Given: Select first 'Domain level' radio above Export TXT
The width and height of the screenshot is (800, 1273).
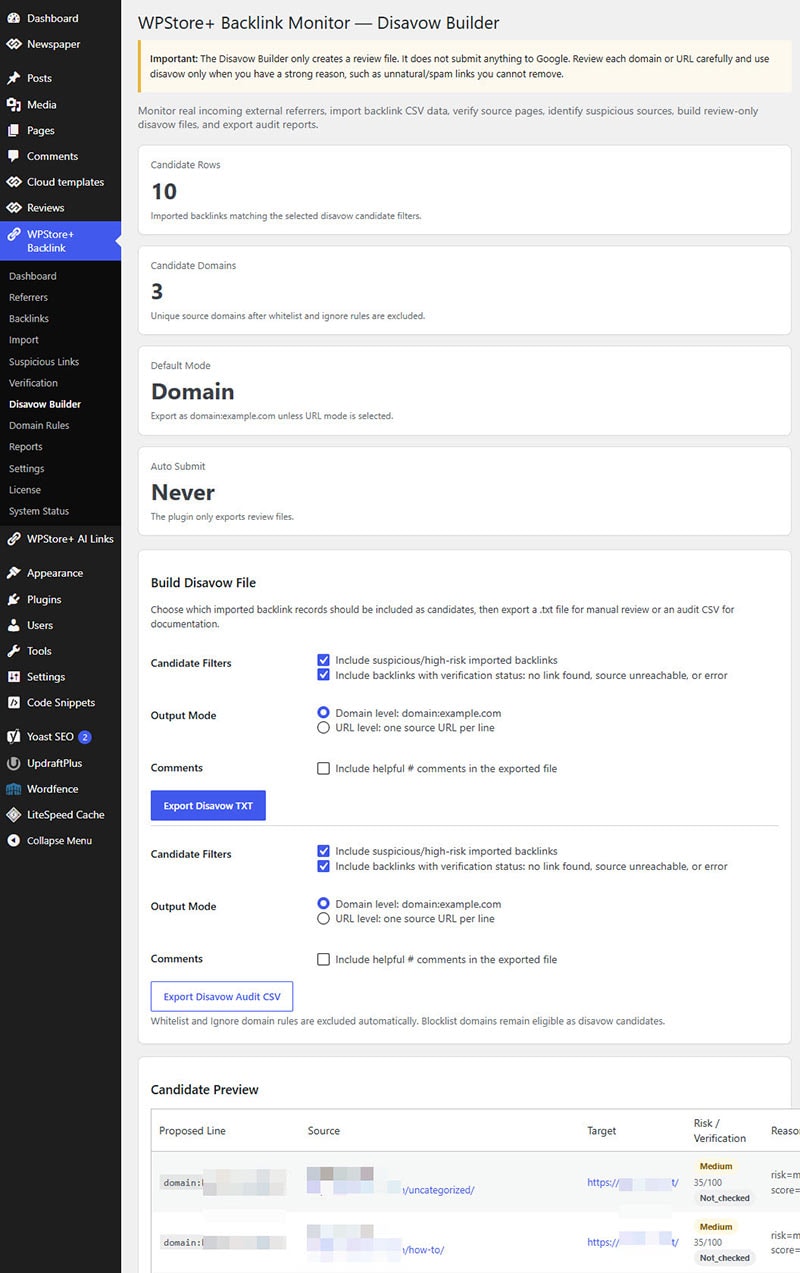Looking at the screenshot, I should click(x=323, y=713).
